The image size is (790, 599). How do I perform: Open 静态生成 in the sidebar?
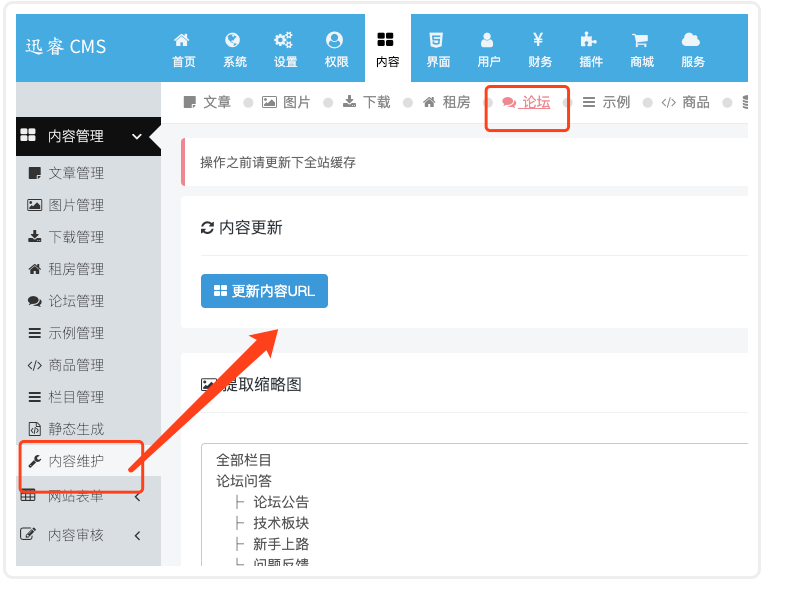(x=76, y=429)
